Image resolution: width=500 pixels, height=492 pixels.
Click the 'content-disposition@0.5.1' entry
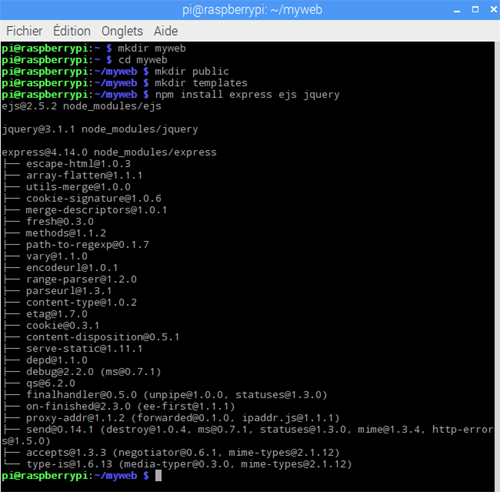pos(103,337)
